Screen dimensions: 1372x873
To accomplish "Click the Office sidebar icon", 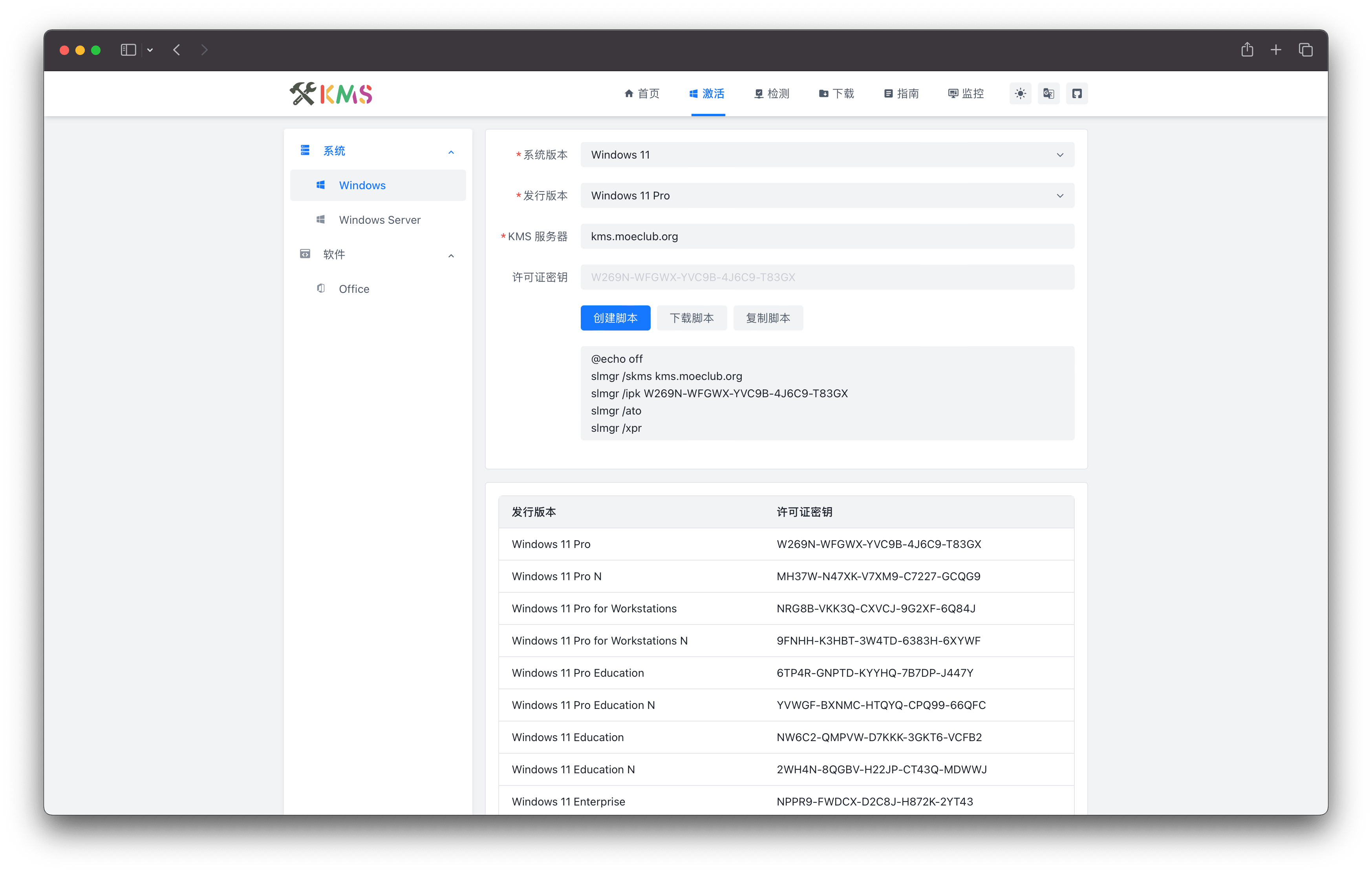I will pos(321,288).
